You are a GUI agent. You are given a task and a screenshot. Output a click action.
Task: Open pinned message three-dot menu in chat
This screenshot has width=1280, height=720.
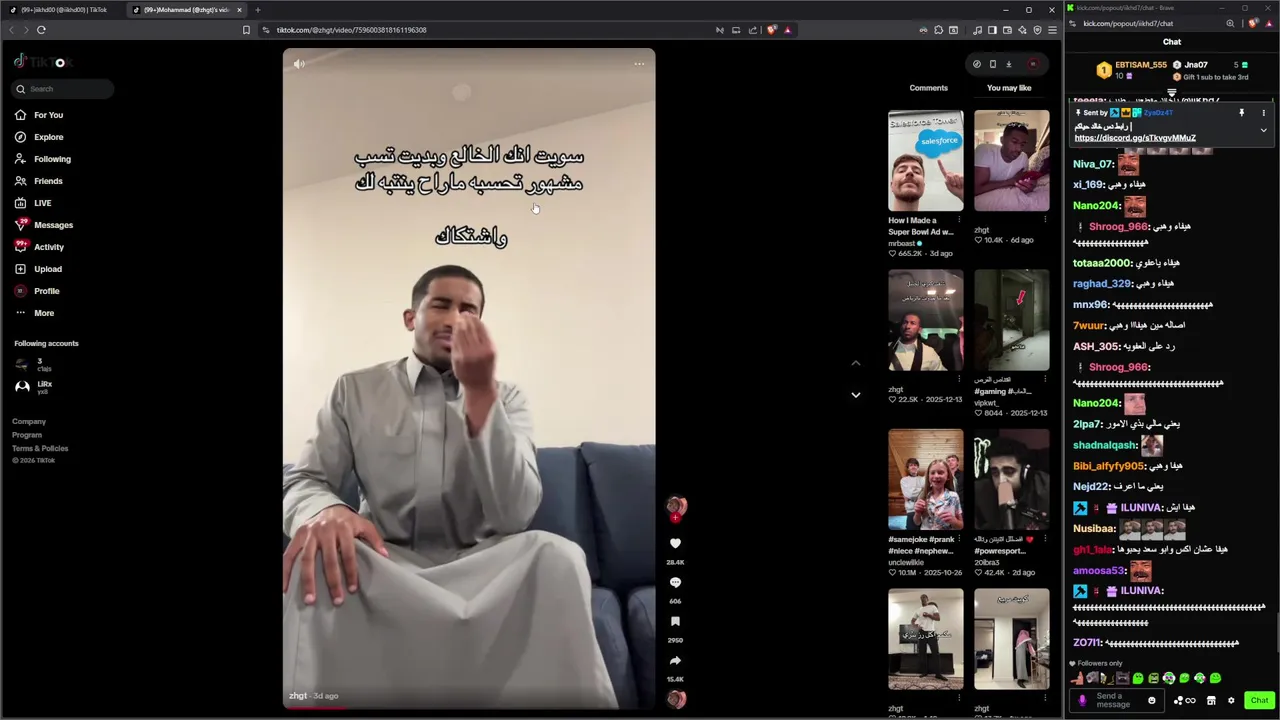[x=1263, y=113]
